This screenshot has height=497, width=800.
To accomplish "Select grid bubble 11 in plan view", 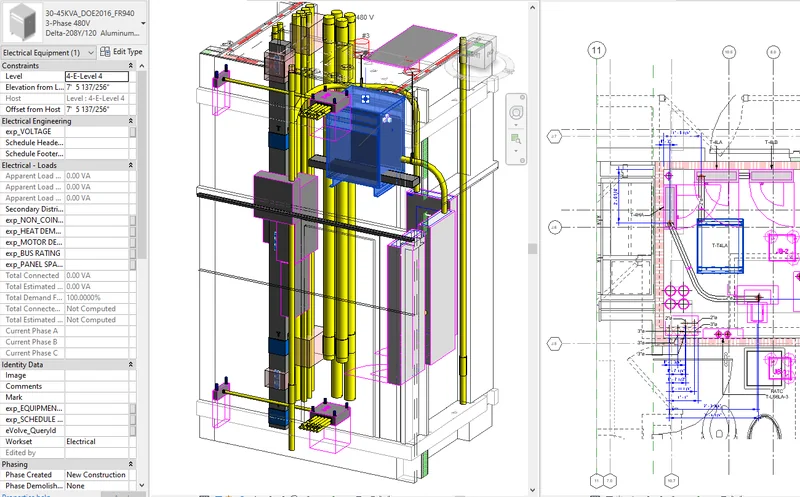I will click(597, 51).
